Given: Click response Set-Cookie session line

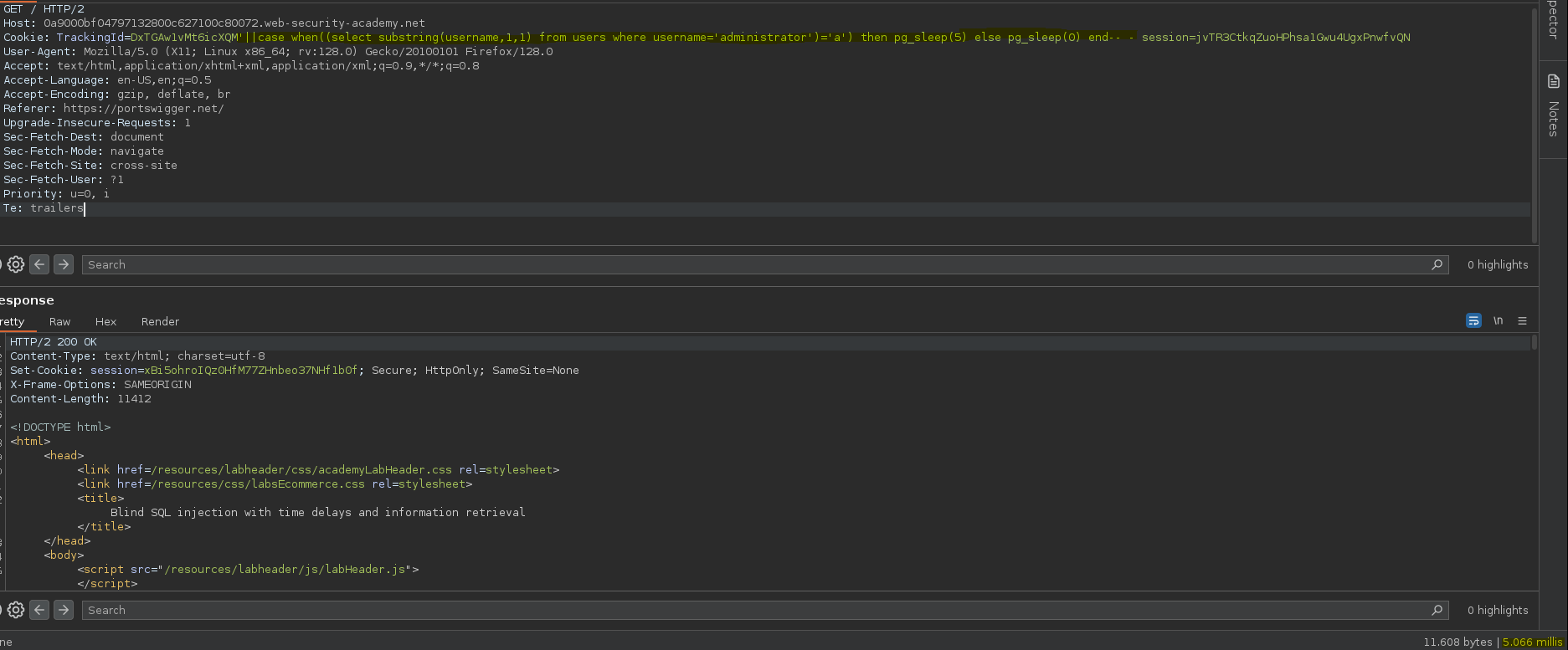Looking at the screenshot, I should pyautogui.click(x=295, y=371).
